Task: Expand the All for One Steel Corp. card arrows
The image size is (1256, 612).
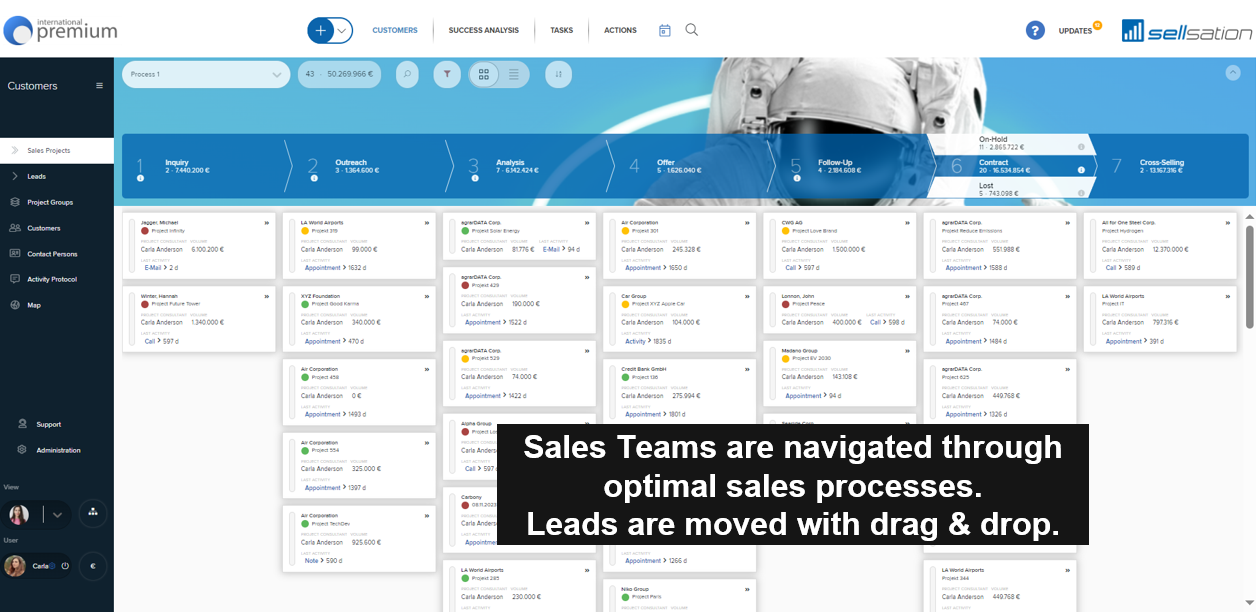Action: 1227,223
